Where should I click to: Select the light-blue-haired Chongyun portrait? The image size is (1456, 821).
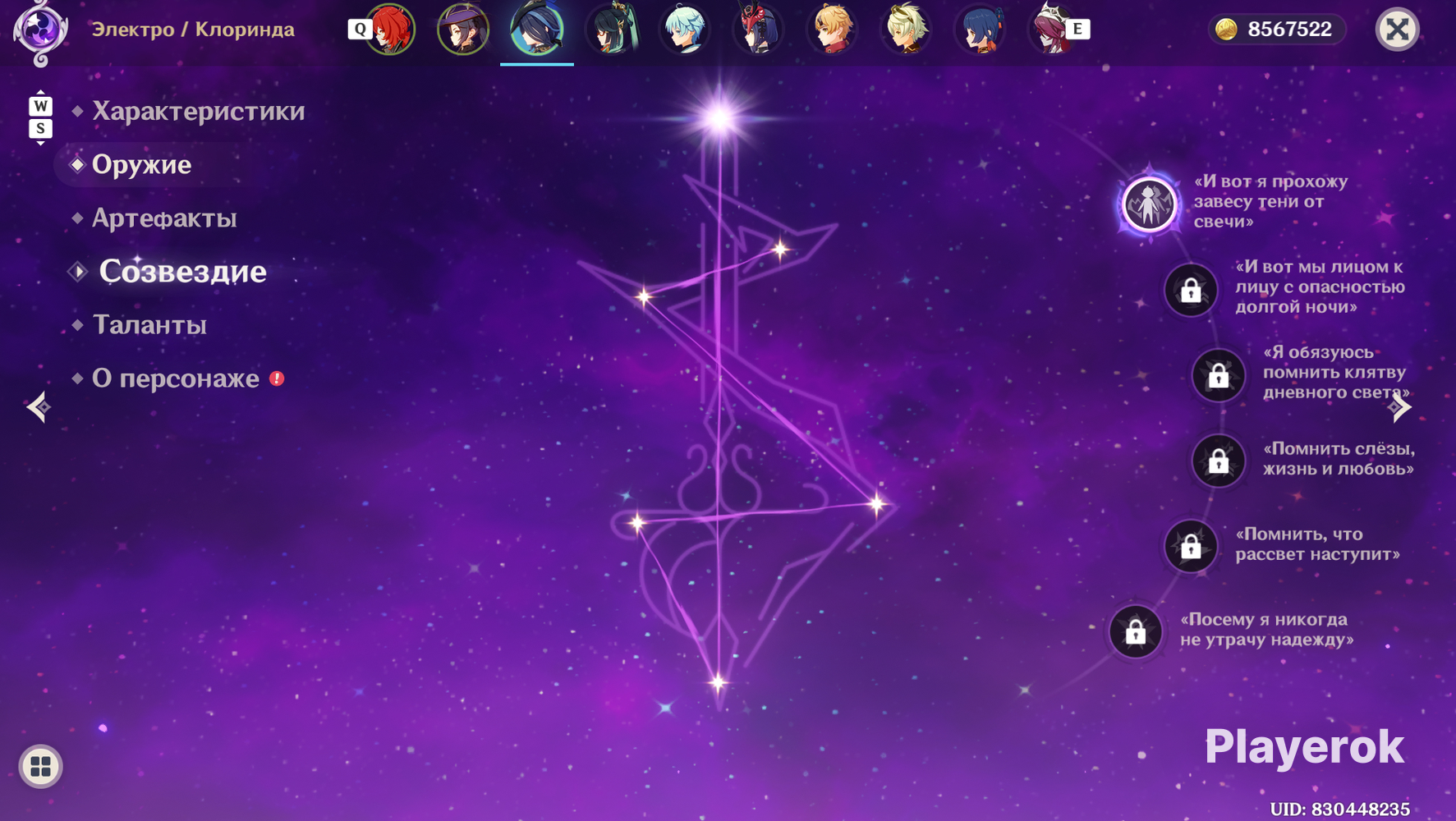pos(685,30)
